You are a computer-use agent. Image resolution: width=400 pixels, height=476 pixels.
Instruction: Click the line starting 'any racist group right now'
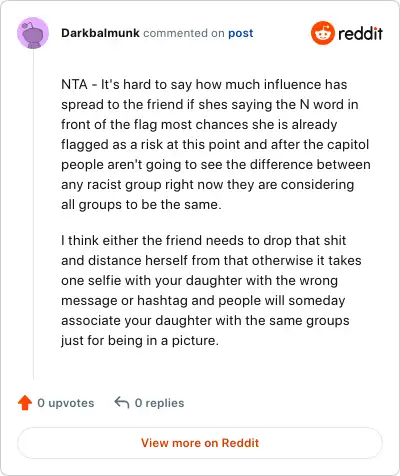[x=207, y=184]
